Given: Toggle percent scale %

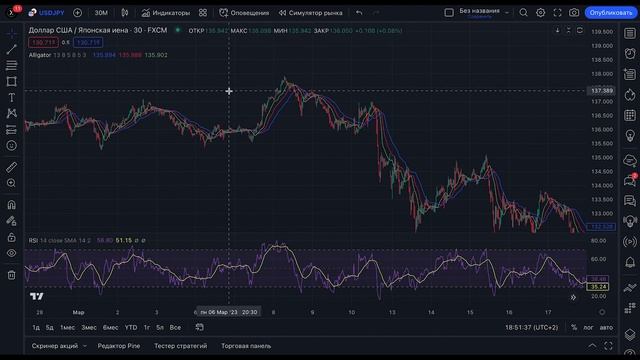Looking at the screenshot, I should (x=574, y=327).
